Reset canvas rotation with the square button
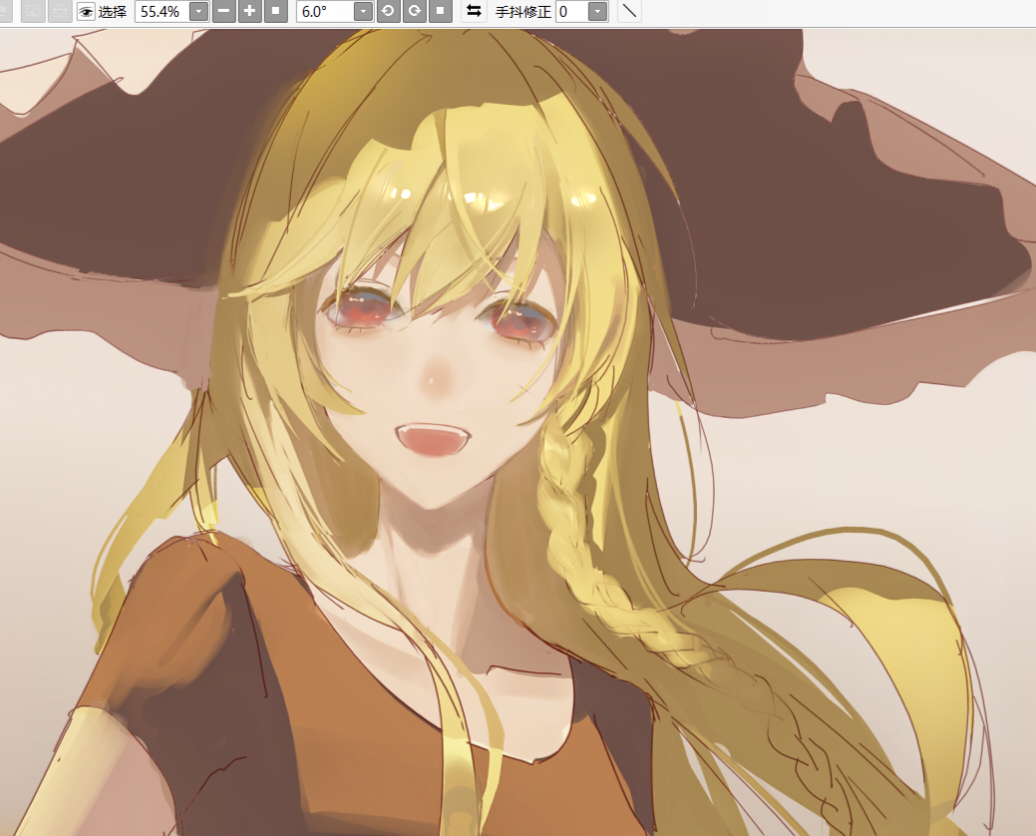 coord(438,12)
